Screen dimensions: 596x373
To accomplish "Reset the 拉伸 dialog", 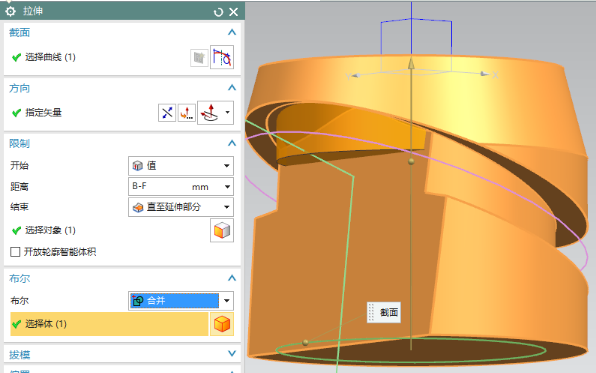I will pyautogui.click(x=218, y=12).
